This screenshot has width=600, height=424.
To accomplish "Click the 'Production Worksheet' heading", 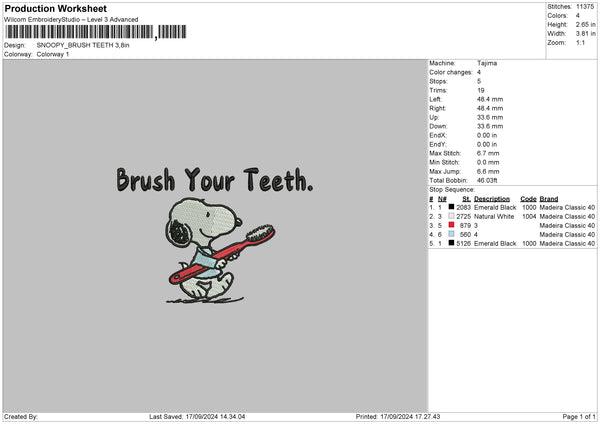I will 55,8.
